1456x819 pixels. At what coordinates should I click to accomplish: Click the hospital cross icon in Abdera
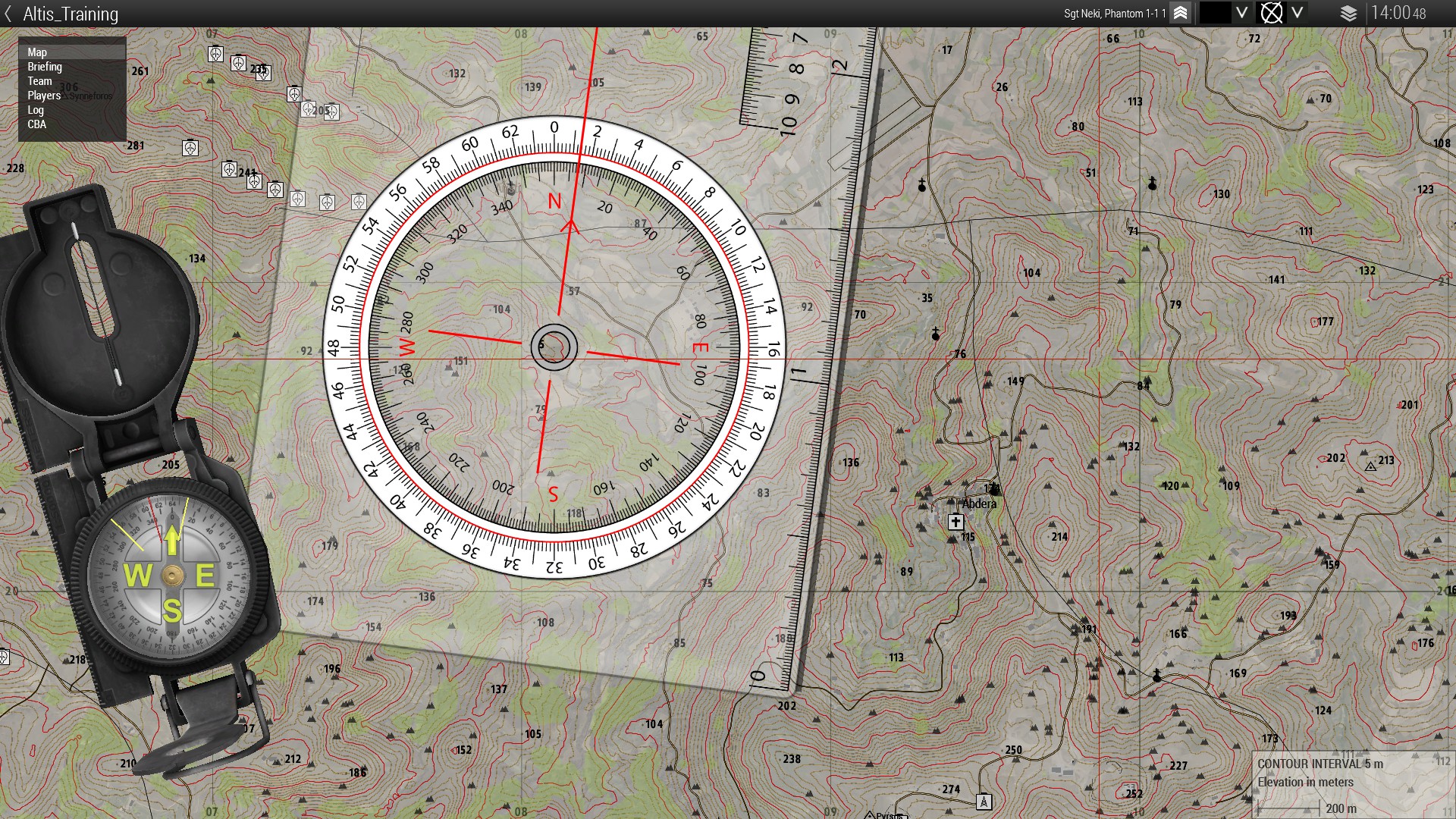click(955, 522)
